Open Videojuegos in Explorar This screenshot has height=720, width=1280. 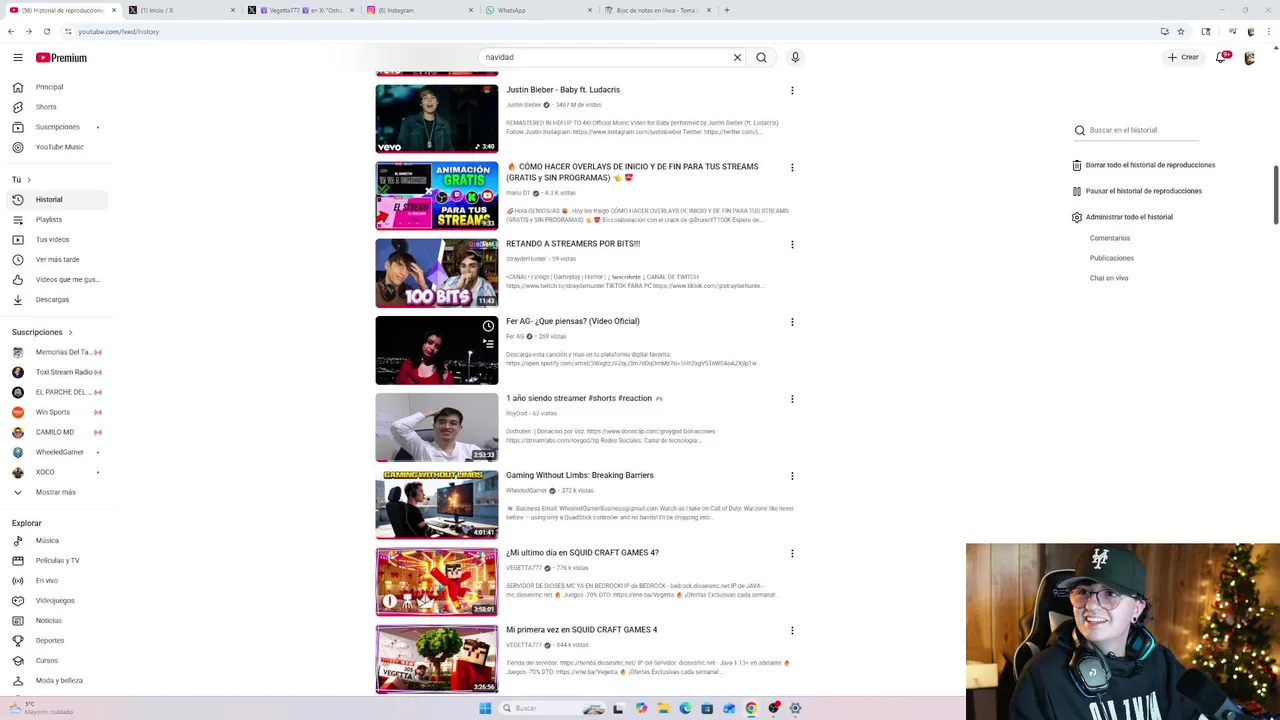click(56, 600)
